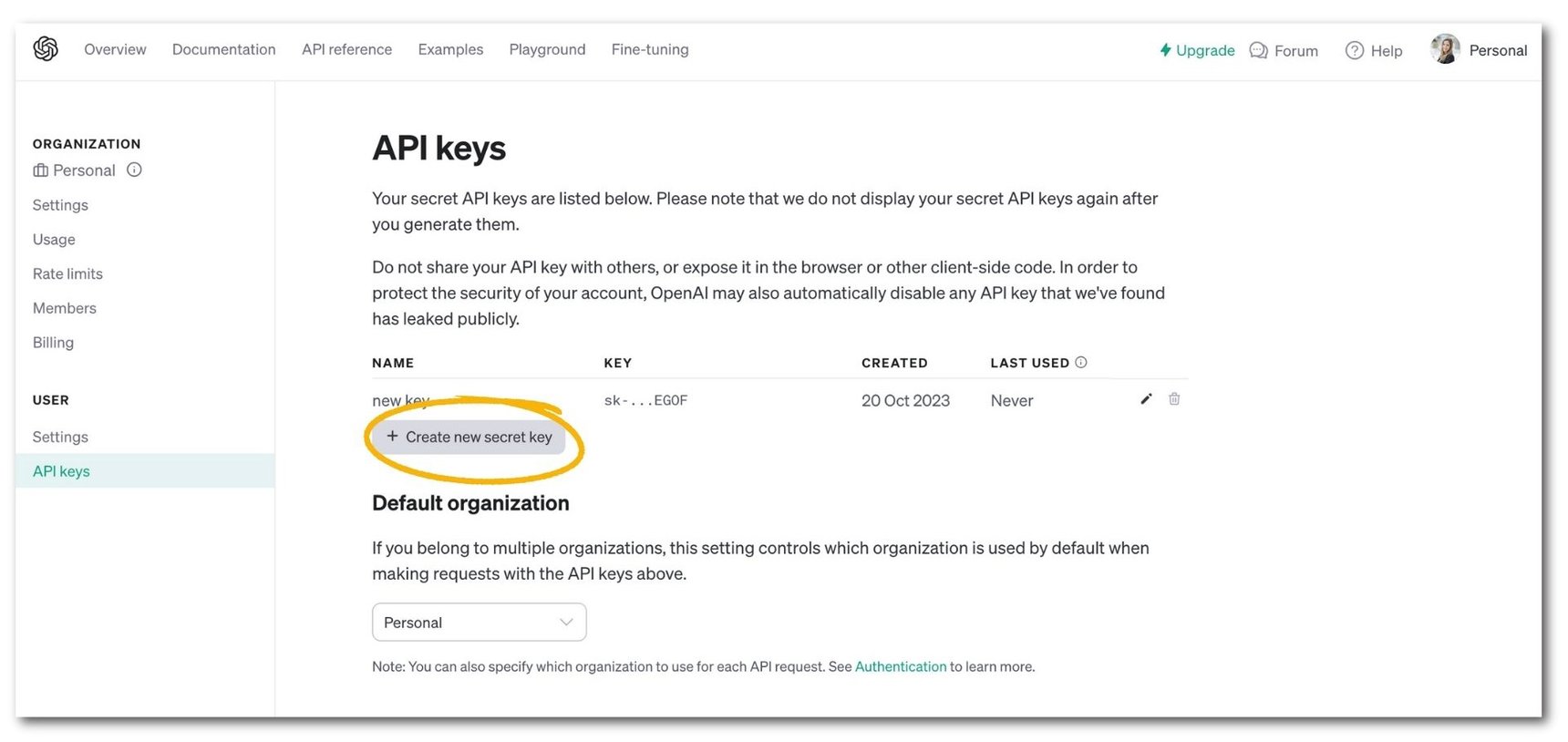Screen dimensions: 1568x742
Task: Go to Usage in the sidebar
Action: [54, 239]
